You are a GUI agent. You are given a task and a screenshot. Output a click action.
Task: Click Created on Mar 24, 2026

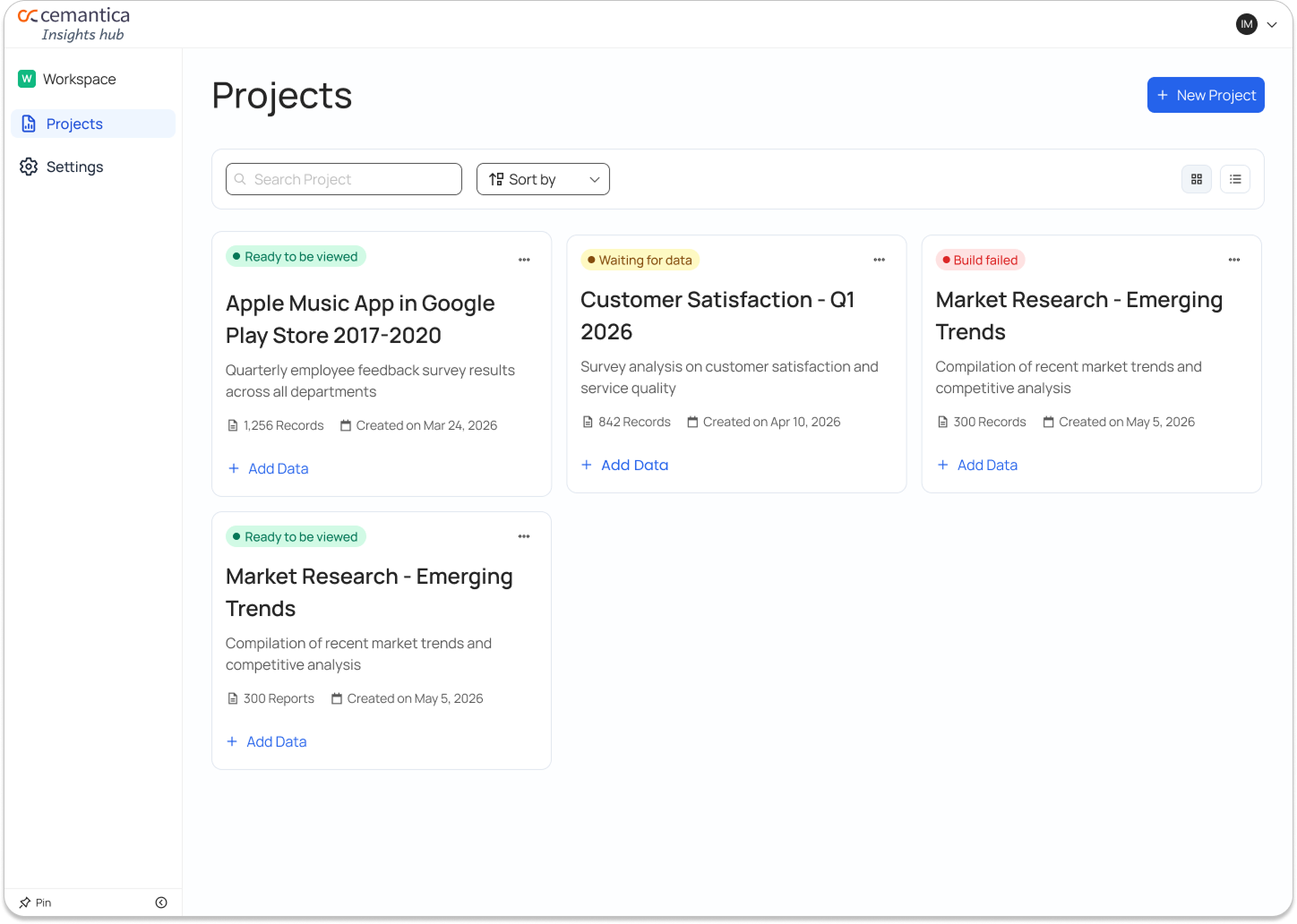(418, 425)
